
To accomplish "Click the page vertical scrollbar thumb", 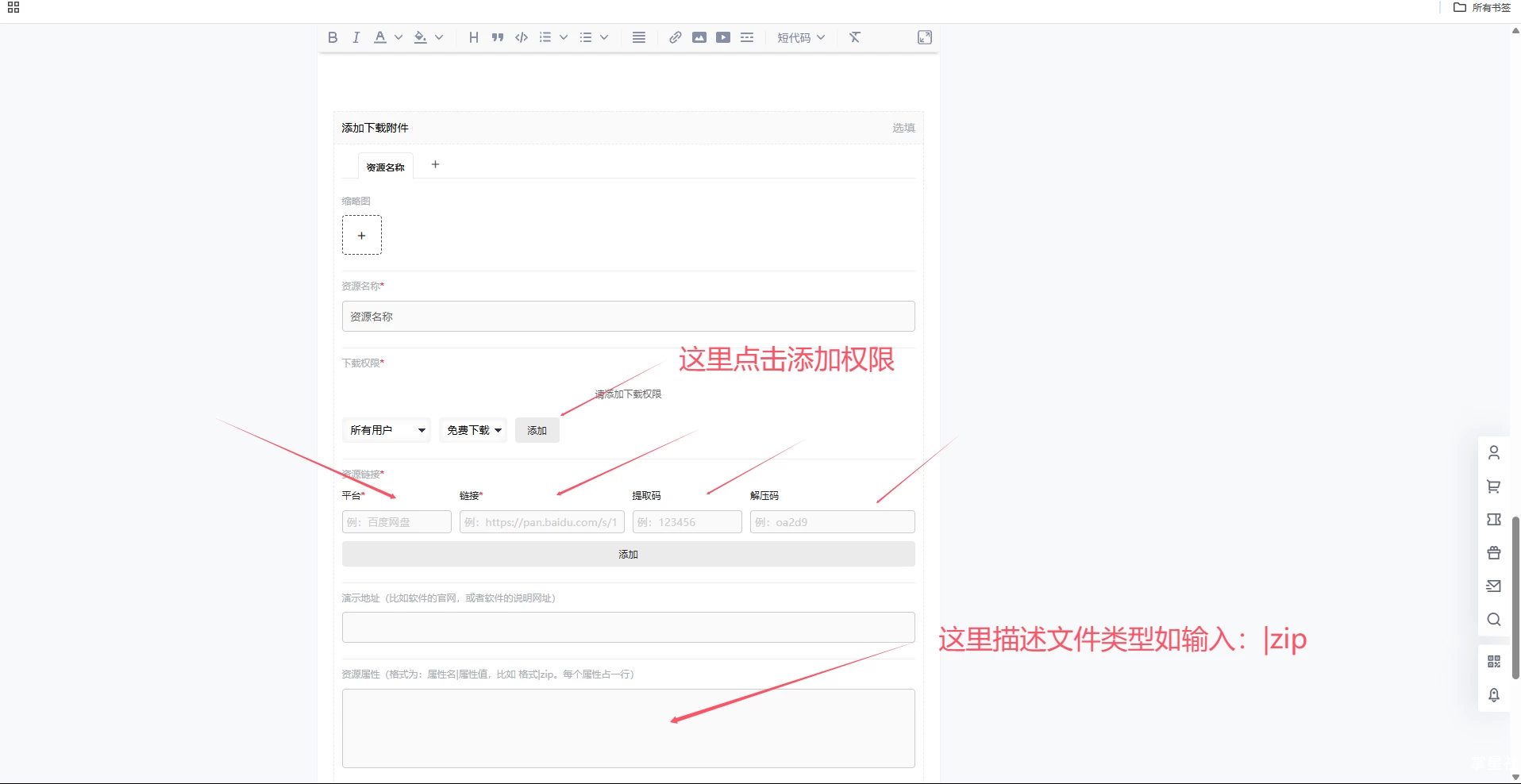I will pyautogui.click(x=1515, y=597).
